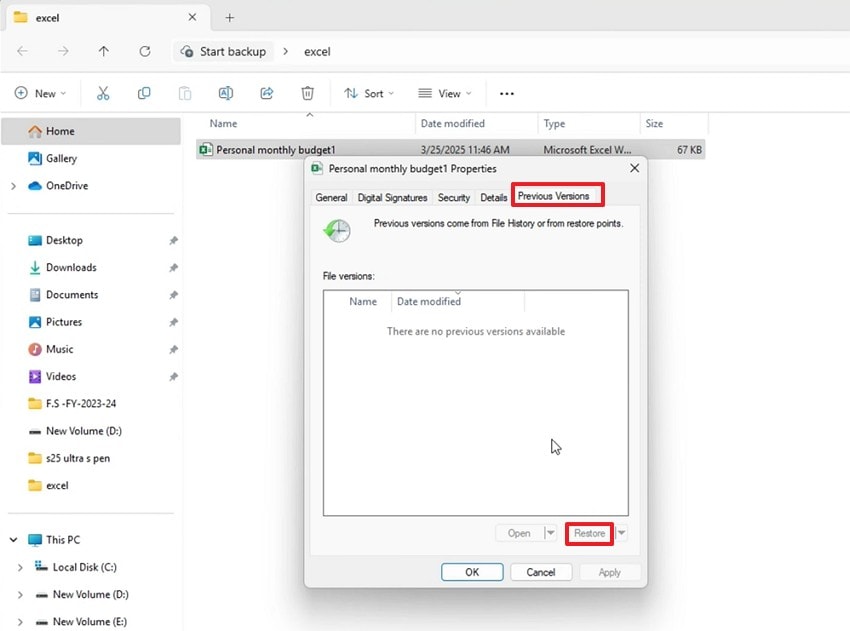Click the Restore button

[x=589, y=533]
